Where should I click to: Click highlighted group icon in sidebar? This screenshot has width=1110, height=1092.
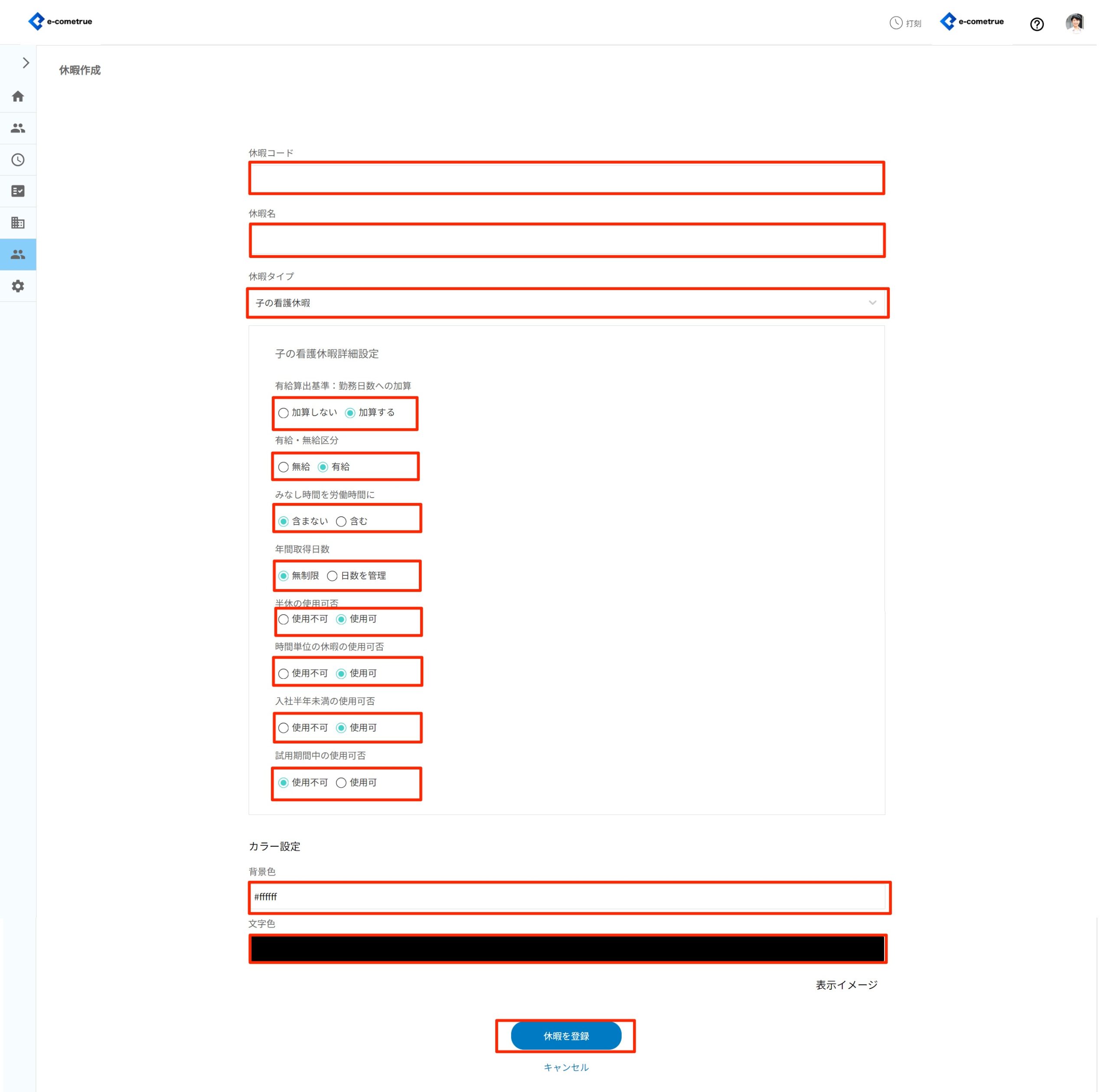(18, 254)
